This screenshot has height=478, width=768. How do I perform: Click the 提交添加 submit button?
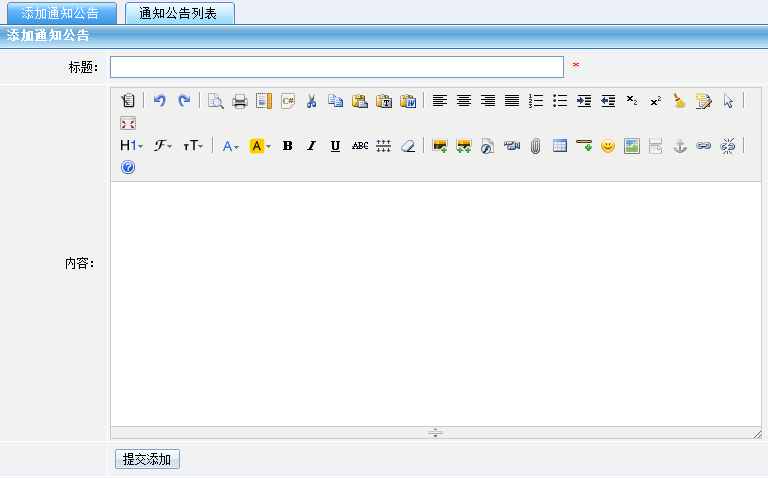pyautogui.click(x=147, y=460)
